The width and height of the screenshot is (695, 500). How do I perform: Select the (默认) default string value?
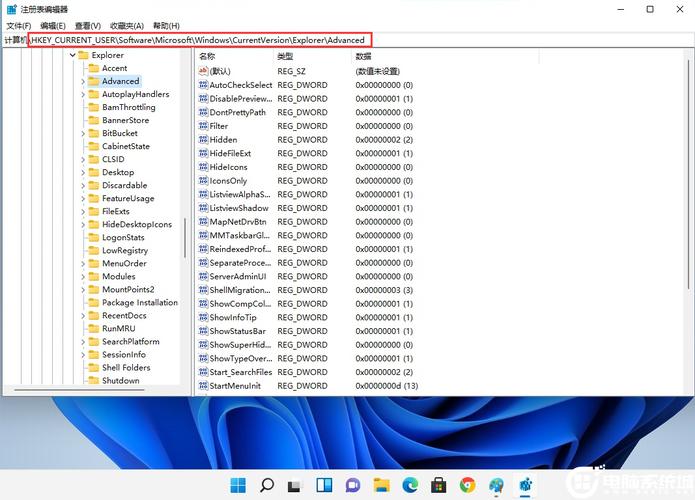tap(219, 72)
